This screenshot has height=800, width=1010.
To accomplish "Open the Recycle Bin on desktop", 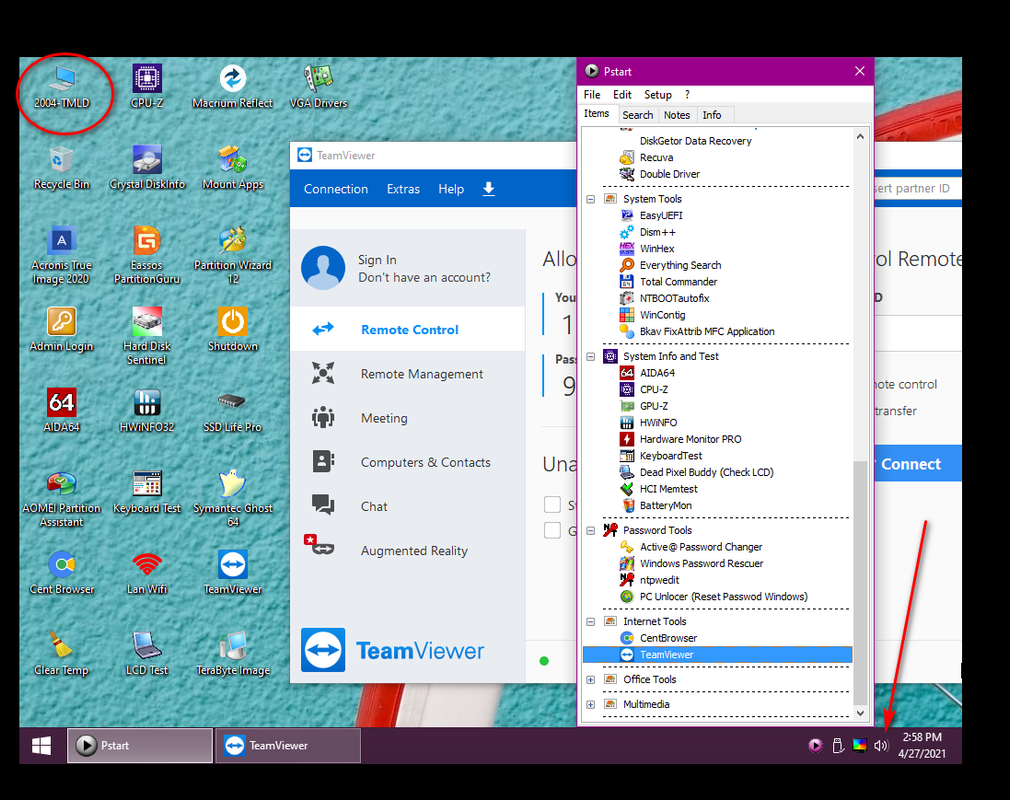I will (x=62, y=168).
